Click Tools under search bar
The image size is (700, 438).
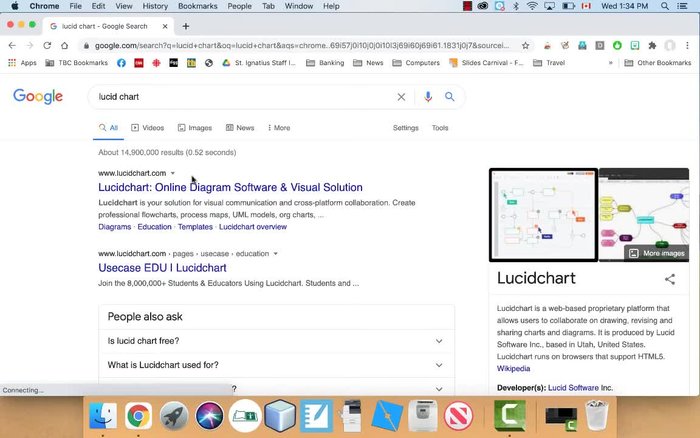(x=440, y=128)
